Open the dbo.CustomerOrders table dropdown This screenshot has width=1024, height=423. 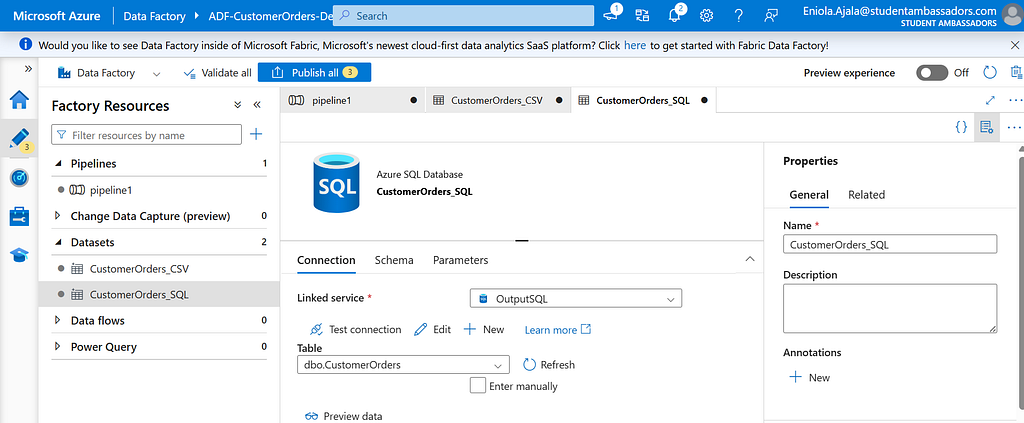(x=403, y=365)
